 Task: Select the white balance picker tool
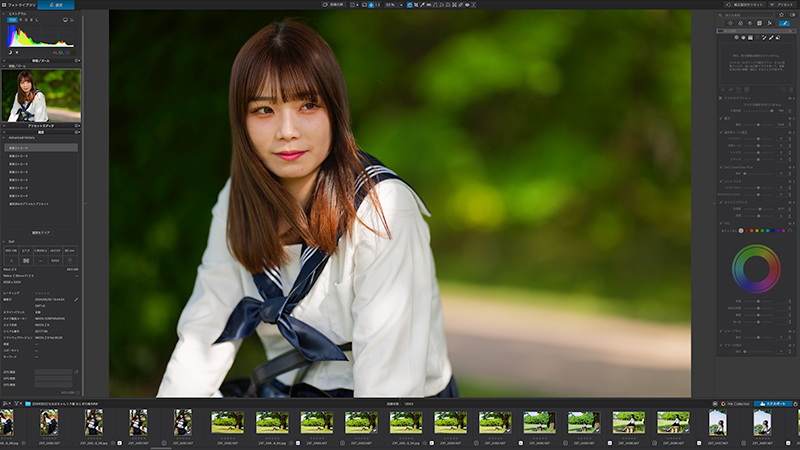[x=422, y=5]
